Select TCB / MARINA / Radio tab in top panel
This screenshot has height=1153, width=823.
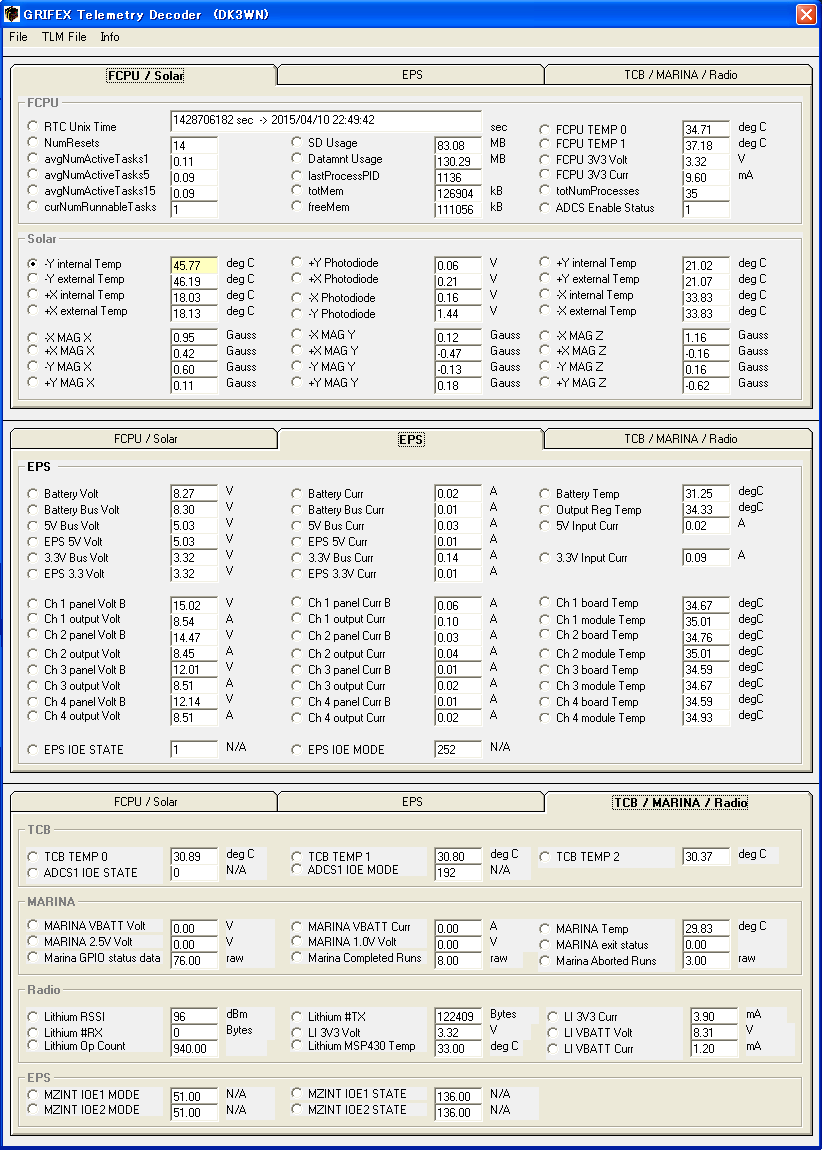click(x=680, y=75)
